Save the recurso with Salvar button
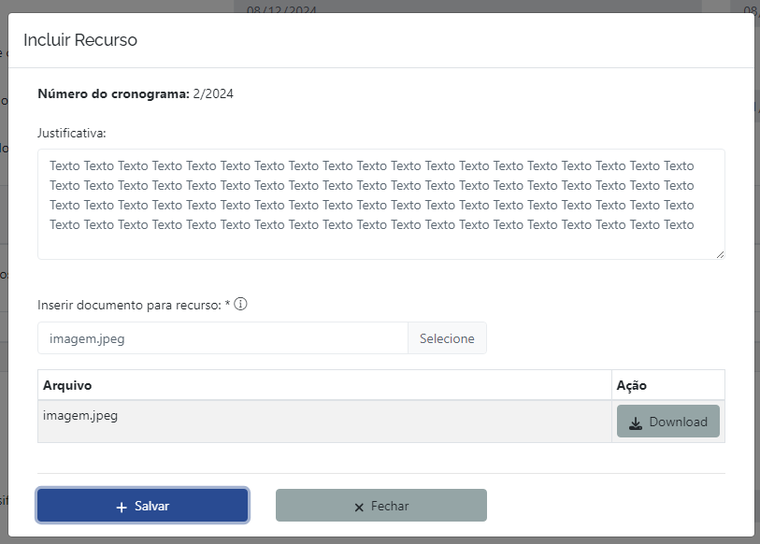760x544 pixels. [x=142, y=505]
